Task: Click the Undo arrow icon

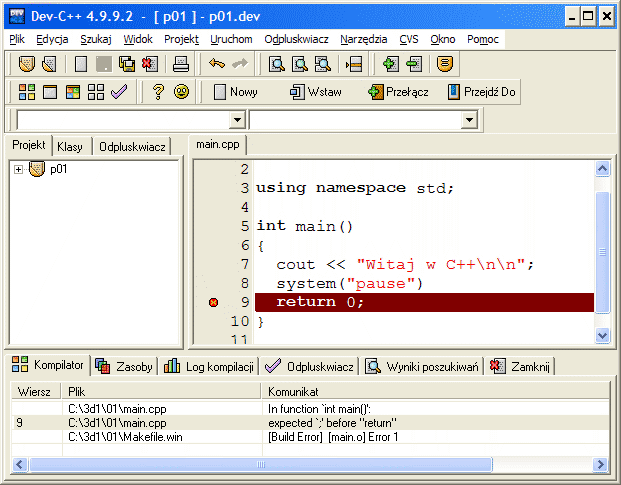Action: pyautogui.click(x=216, y=65)
